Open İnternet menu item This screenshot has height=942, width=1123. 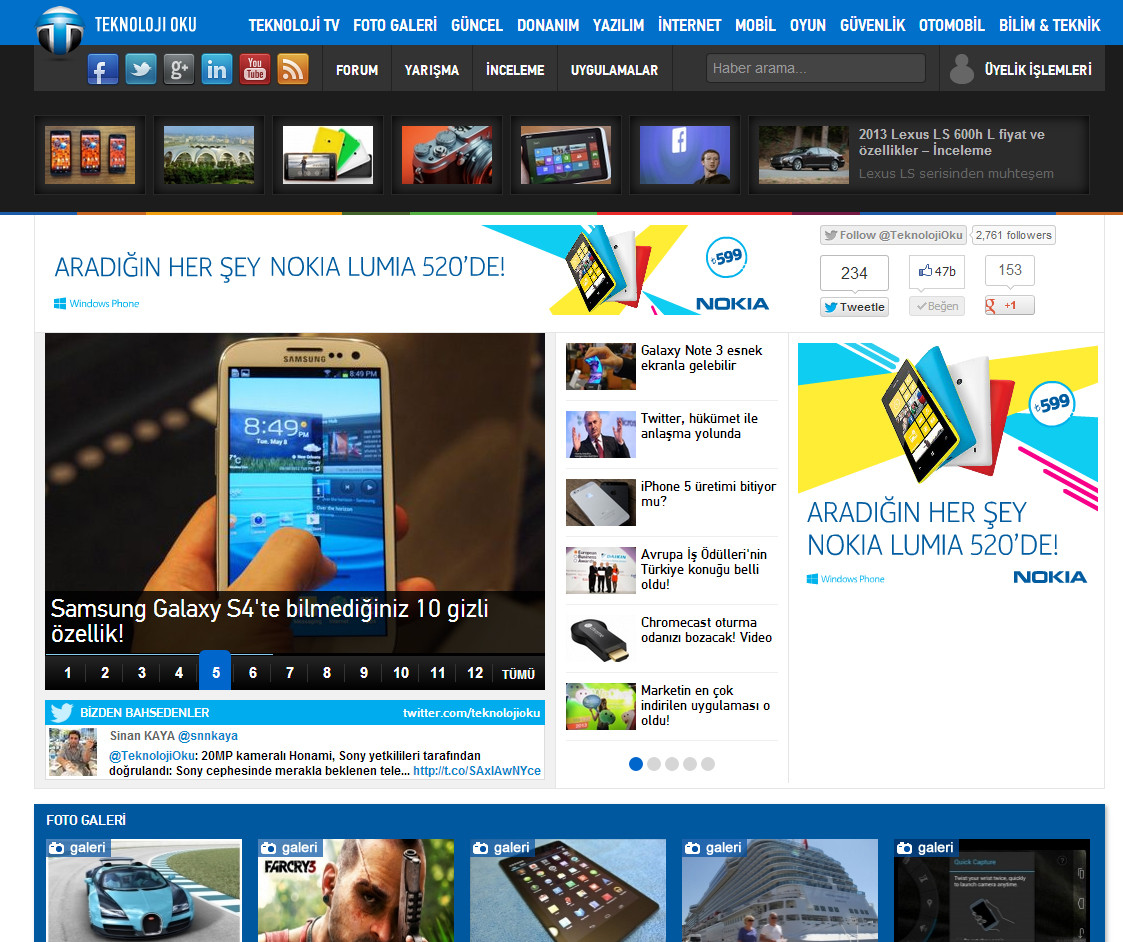click(689, 25)
